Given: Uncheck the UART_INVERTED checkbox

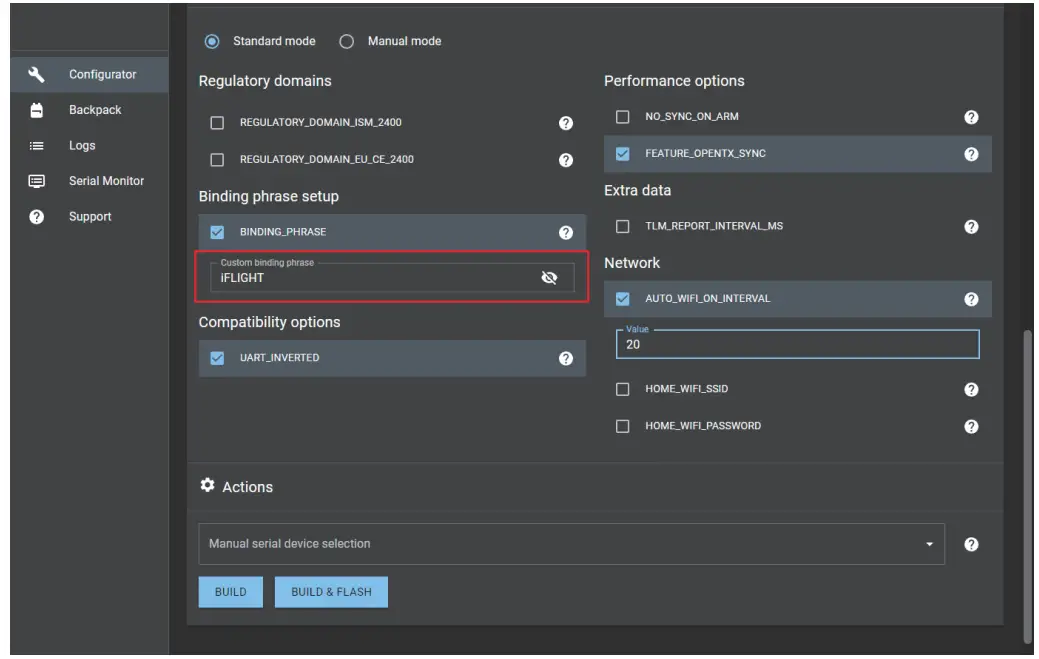Looking at the screenshot, I should click(217, 358).
